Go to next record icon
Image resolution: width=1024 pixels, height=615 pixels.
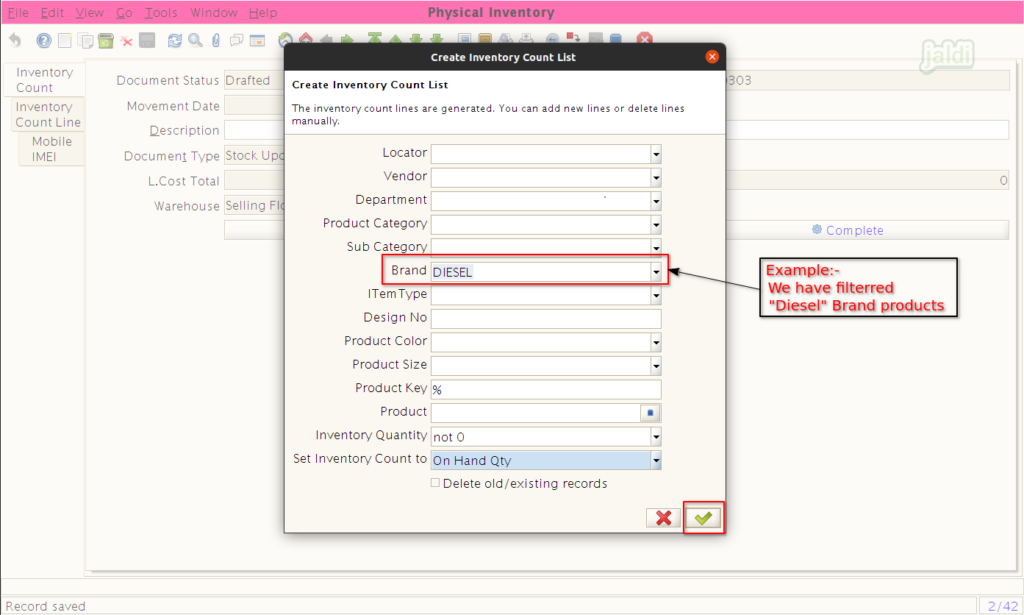tap(416, 38)
